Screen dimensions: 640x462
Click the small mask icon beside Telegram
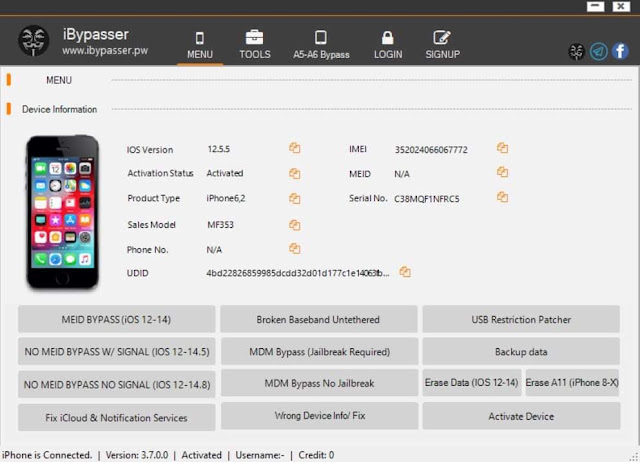pyautogui.click(x=577, y=52)
